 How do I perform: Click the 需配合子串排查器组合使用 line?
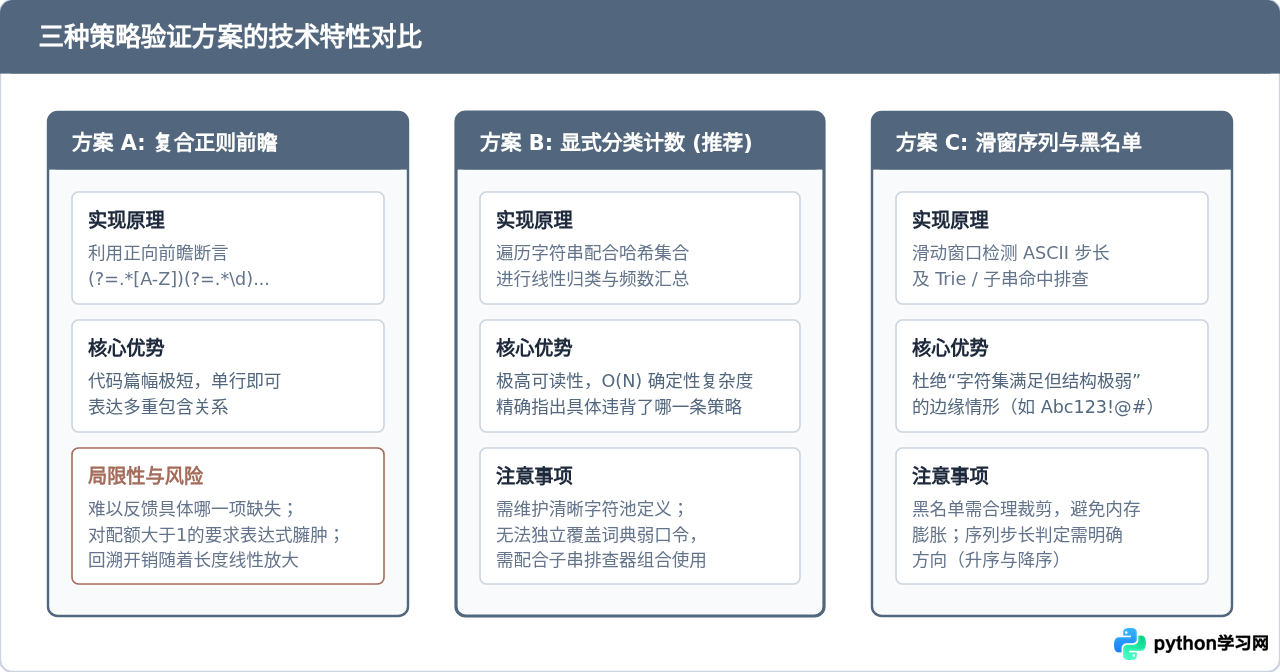[x=601, y=560]
